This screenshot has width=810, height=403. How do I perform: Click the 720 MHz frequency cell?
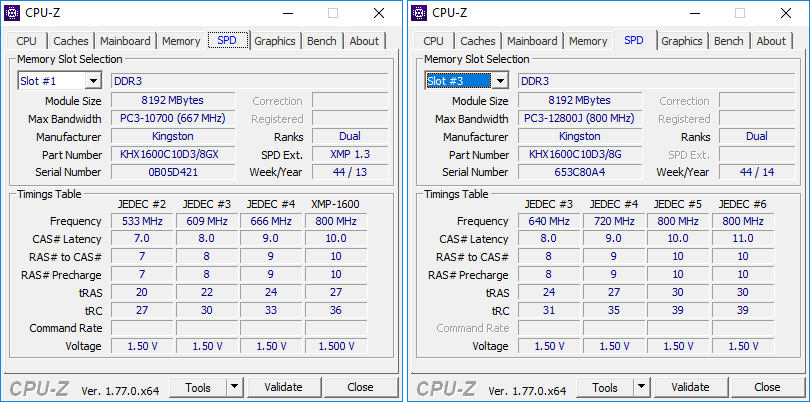point(614,221)
